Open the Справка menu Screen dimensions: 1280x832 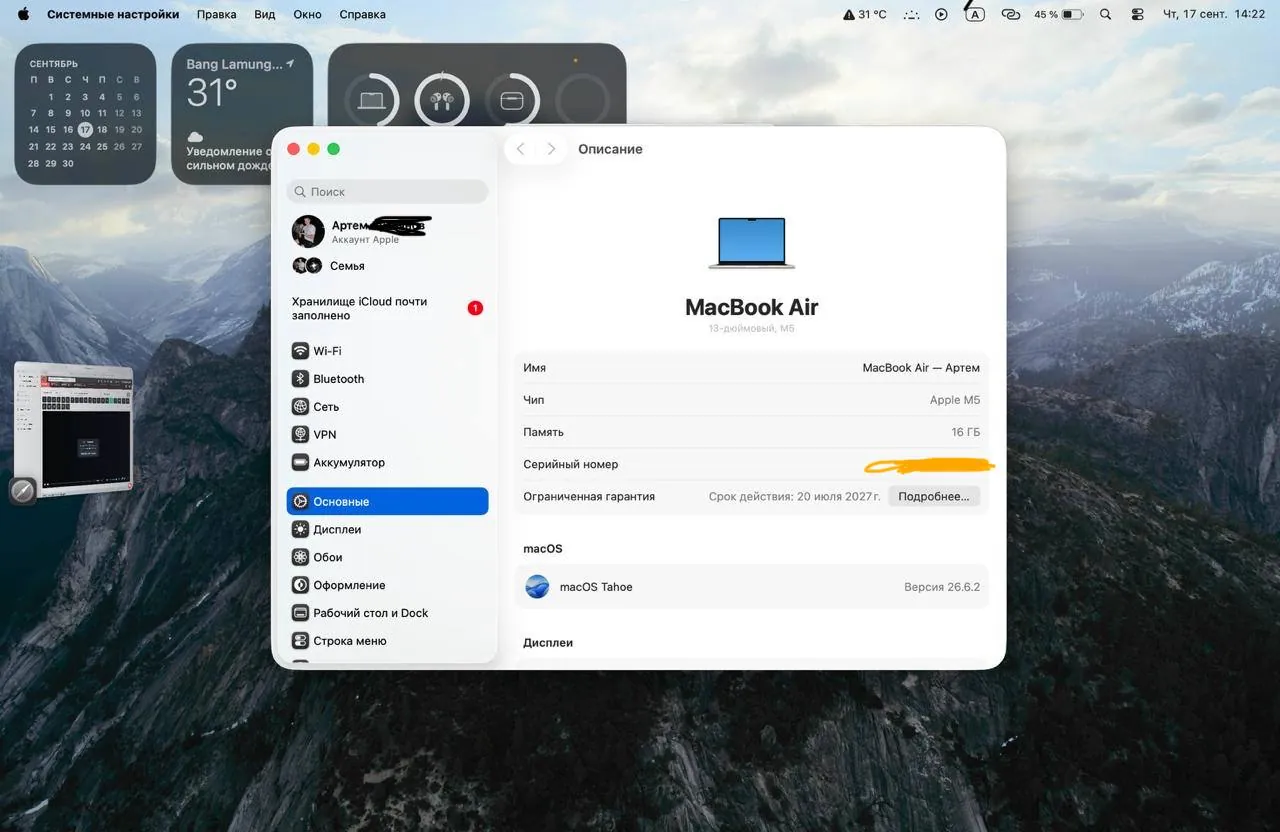click(363, 14)
